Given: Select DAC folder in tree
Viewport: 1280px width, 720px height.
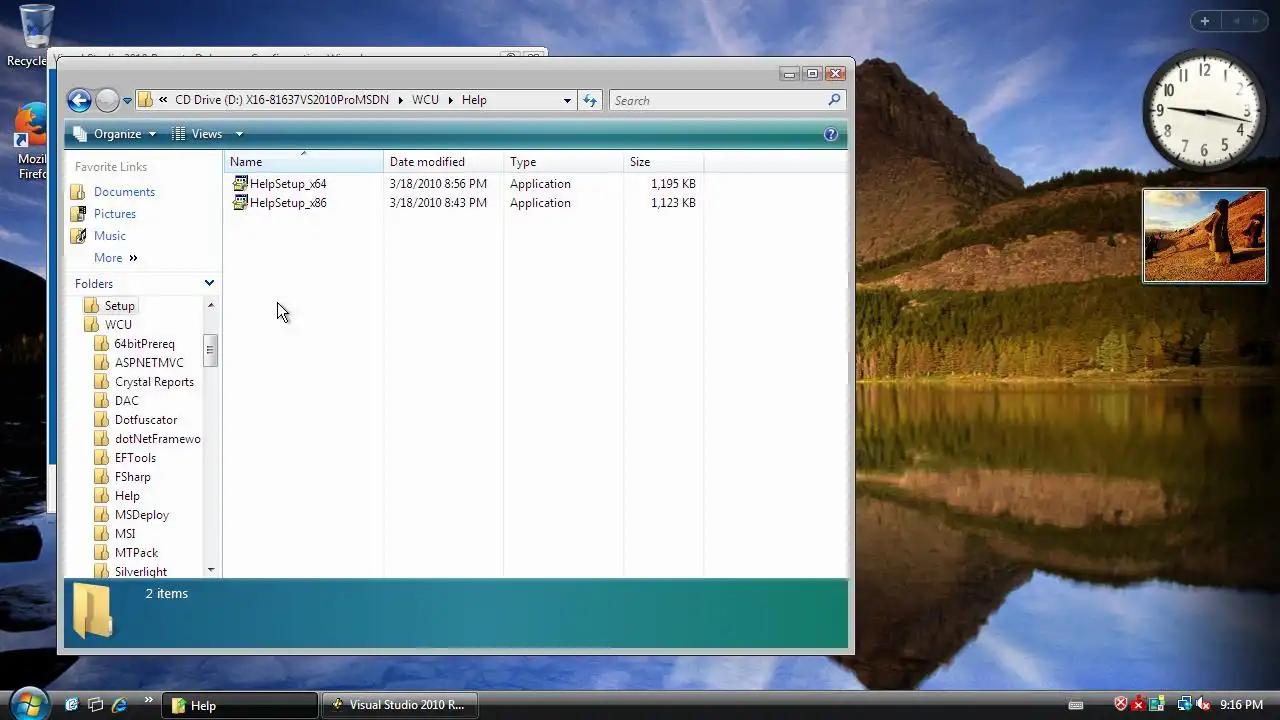Looking at the screenshot, I should pyautogui.click(x=126, y=401).
